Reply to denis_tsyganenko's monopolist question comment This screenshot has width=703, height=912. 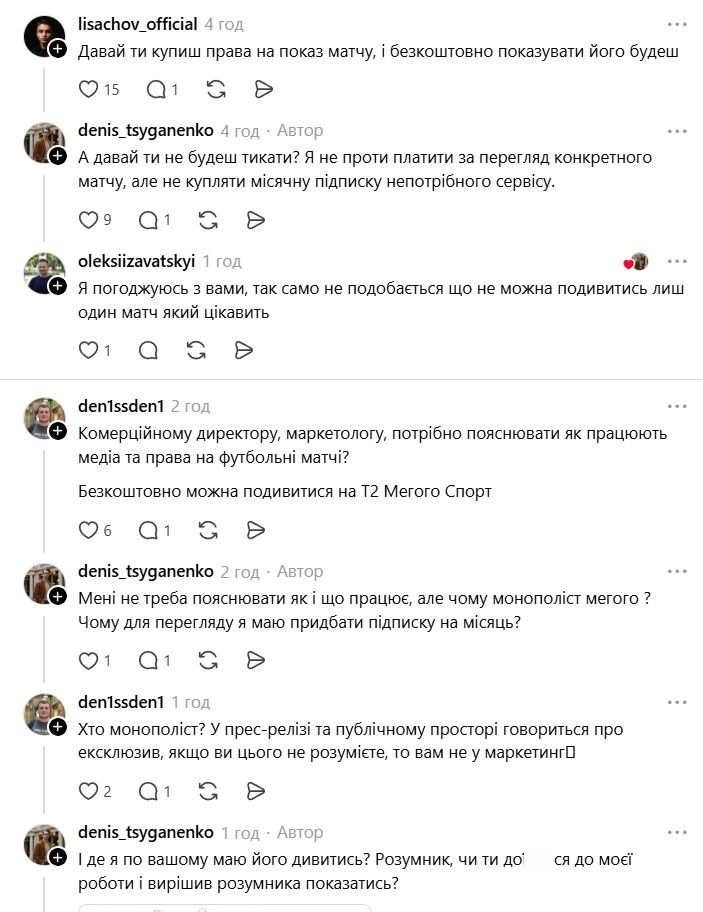(x=149, y=660)
